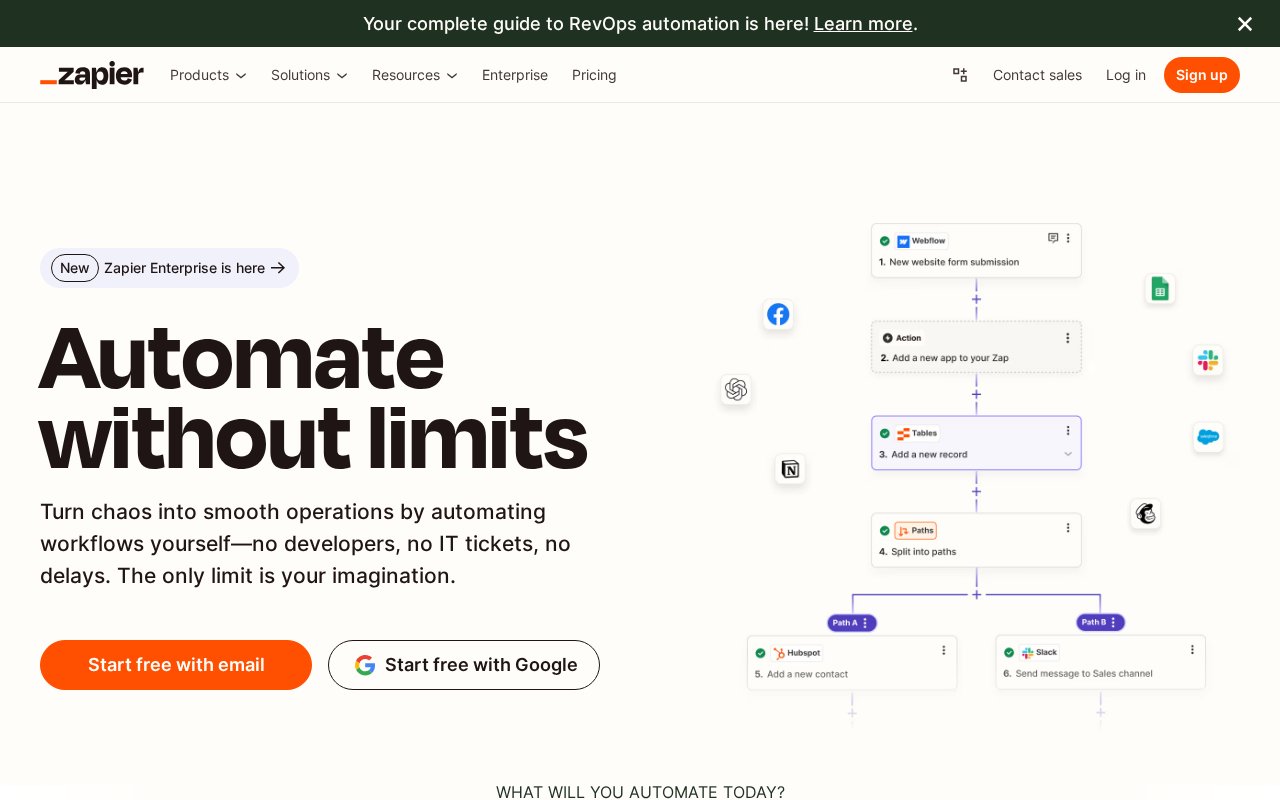Viewport: 1280px width, 800px height.
Task: Click the Webflow logo in step 1
Action: (903, 241)
